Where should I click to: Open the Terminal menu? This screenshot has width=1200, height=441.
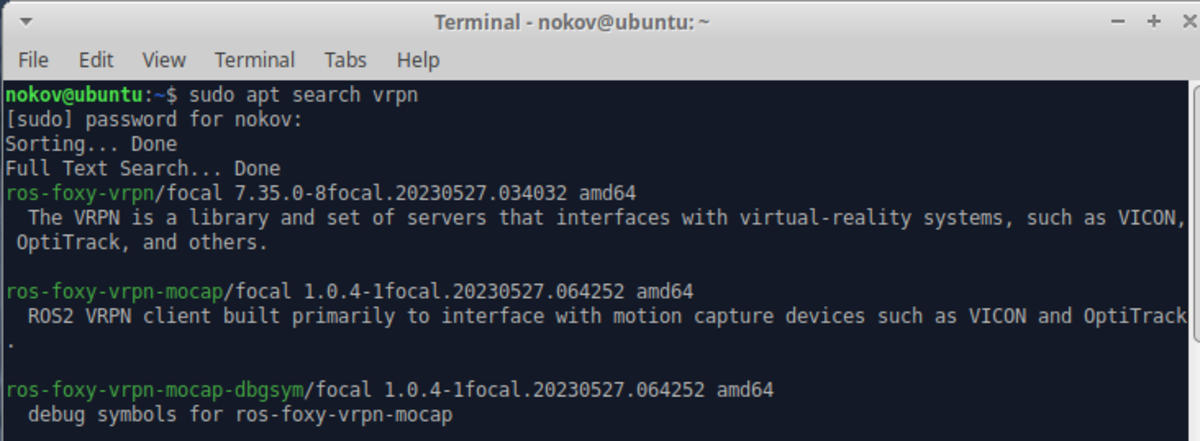(x=255, y=60)
